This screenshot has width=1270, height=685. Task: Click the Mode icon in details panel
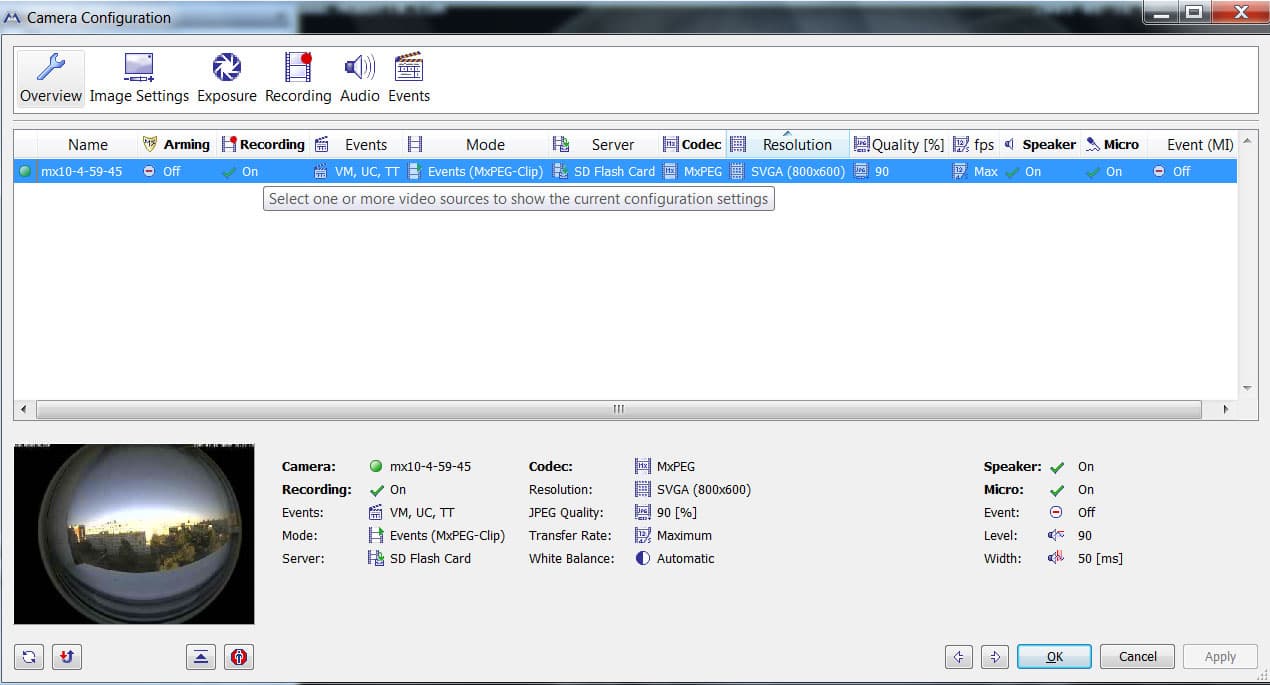tap(376, 535)
